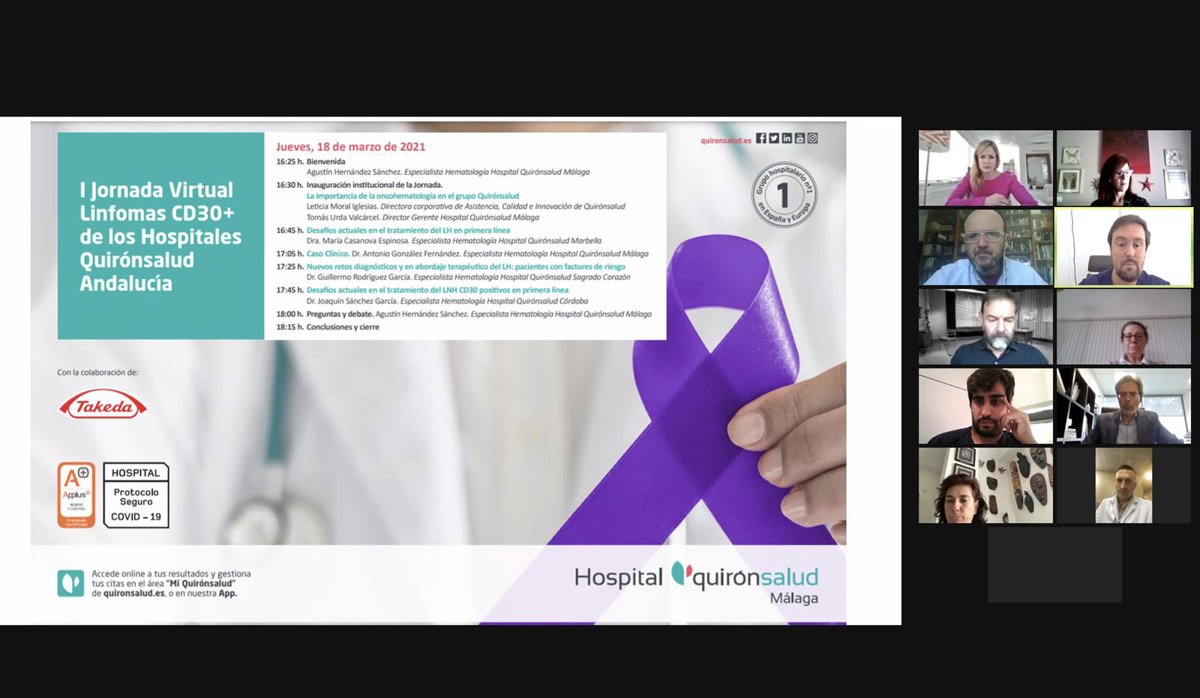1200x698 pixels.
Task: Select the 18:00 h. Preguntas y debate line
Action: (x=465, y=314)
